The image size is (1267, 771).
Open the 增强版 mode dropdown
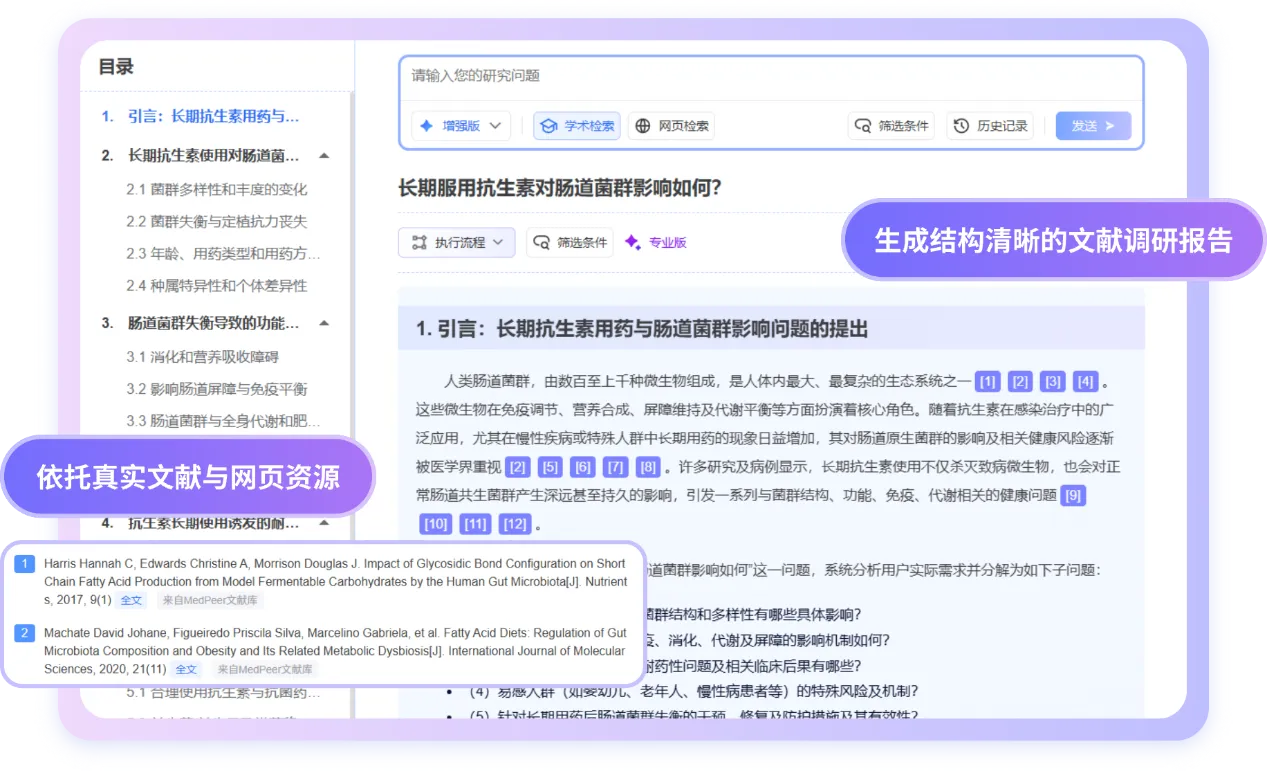click(461, 126)
